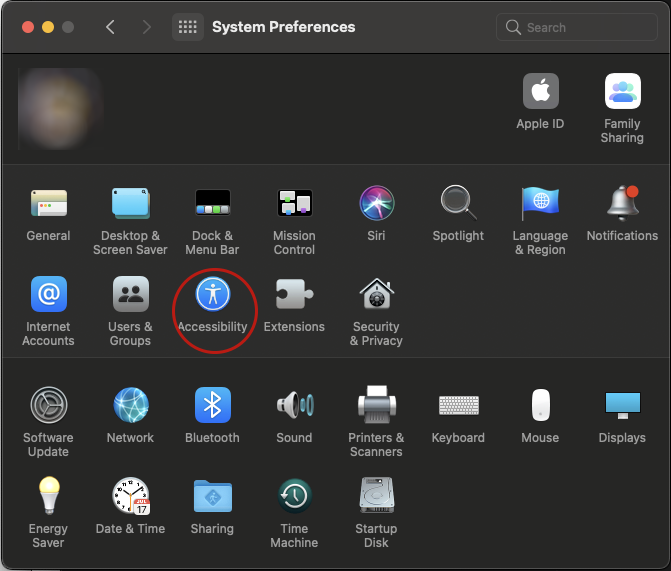The width and height of the screenshot is (671, 571).
Task: Go back with the left chevron
Action: click(x=110, y=27)
